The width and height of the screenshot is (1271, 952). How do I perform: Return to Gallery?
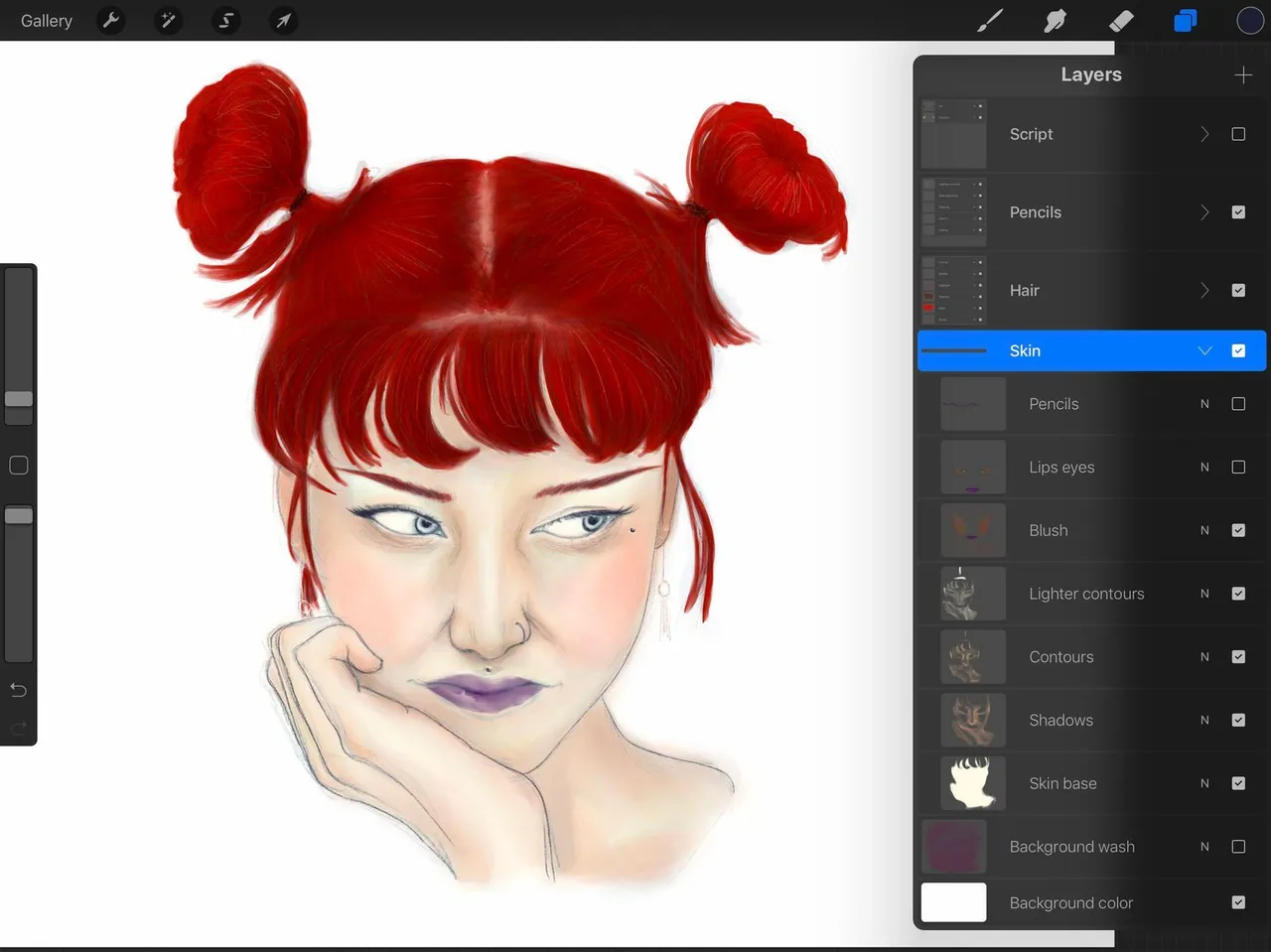click(x=47, y=21)
